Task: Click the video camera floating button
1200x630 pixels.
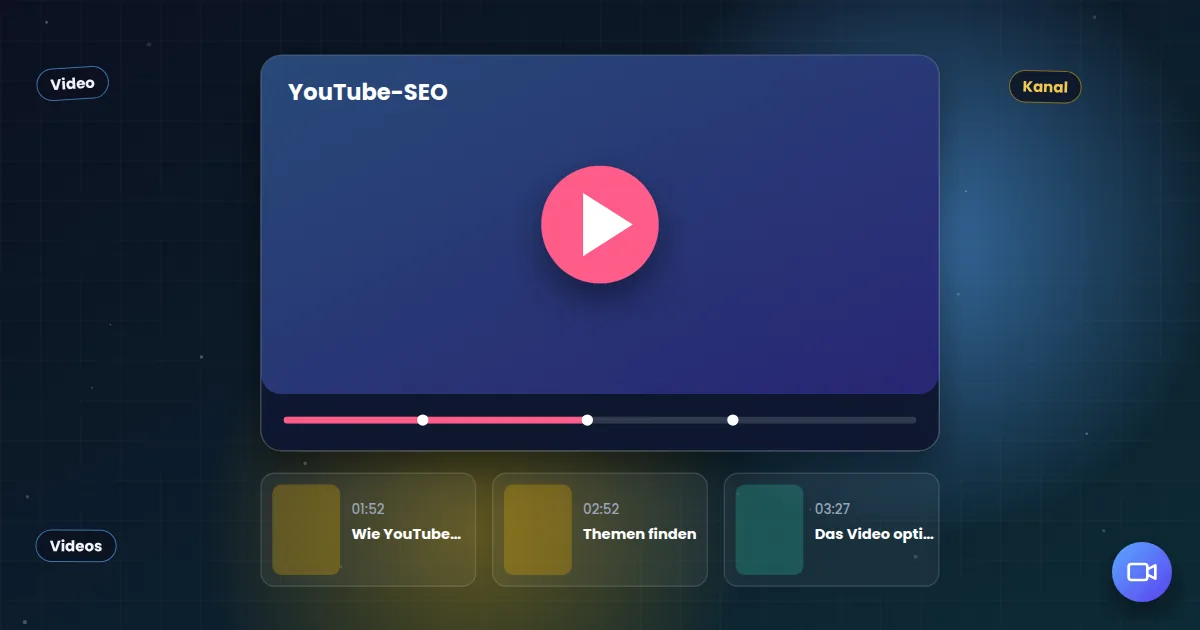Action: [x=1142, y=572]
